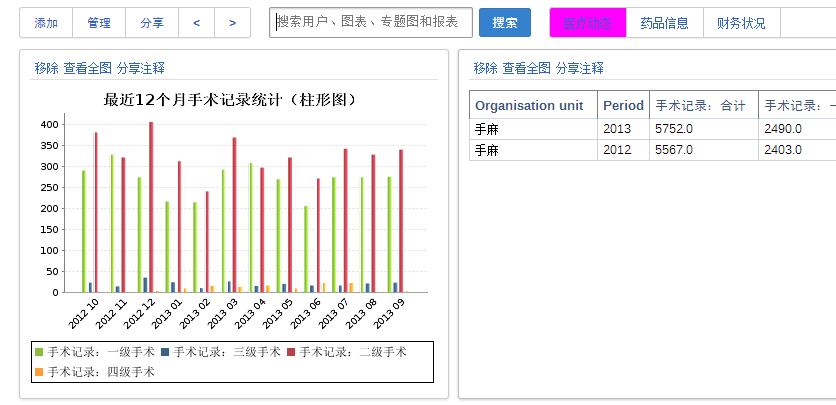Click 分享注释 in the table panel
Screen dimensions: 836x405
click(x=580, y=68)
